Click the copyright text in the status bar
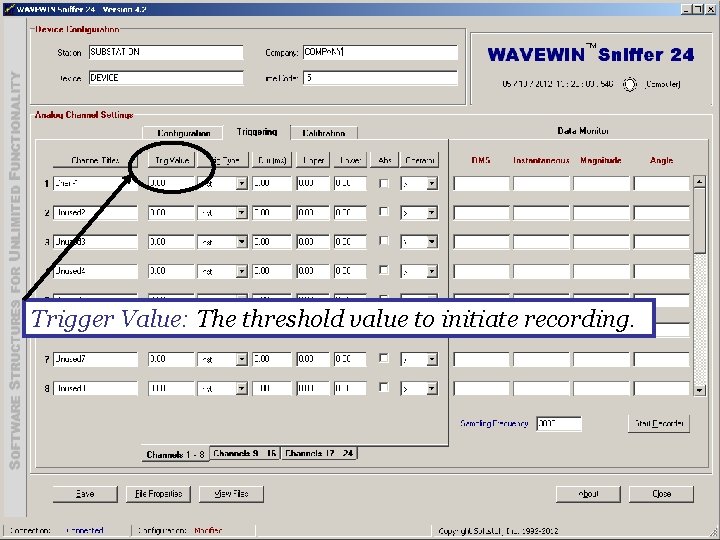 pos(498,531)
